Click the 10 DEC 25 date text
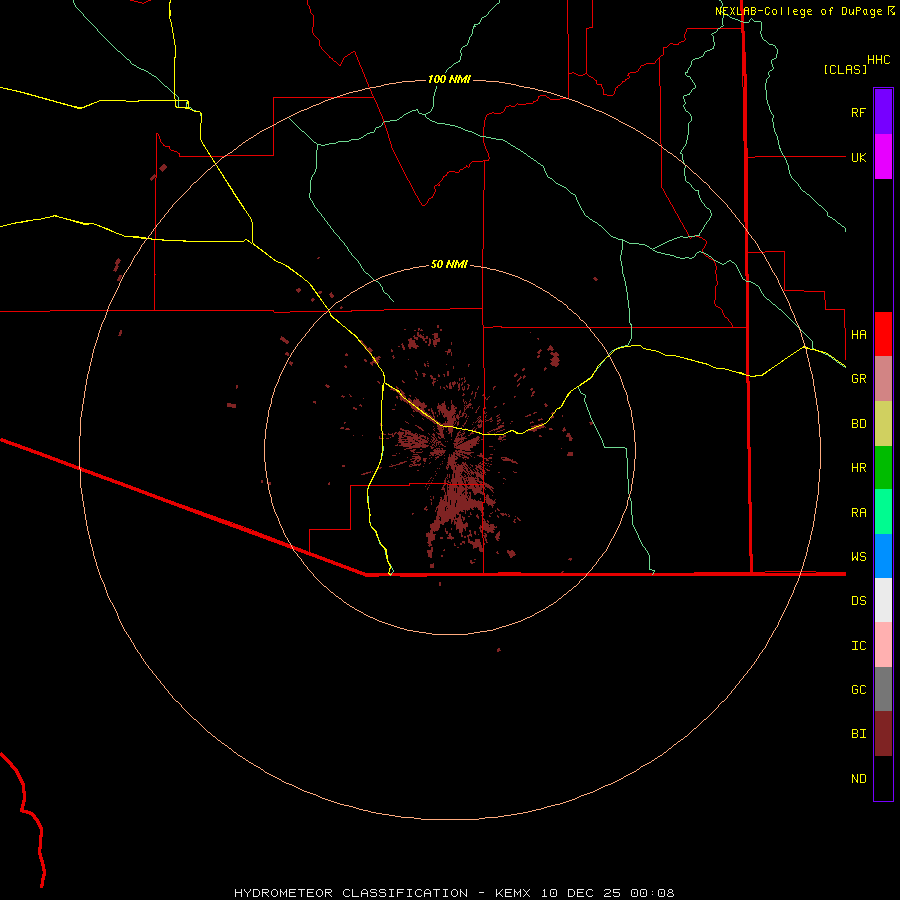Screen dimensions: 900x900 click(580, 893)
